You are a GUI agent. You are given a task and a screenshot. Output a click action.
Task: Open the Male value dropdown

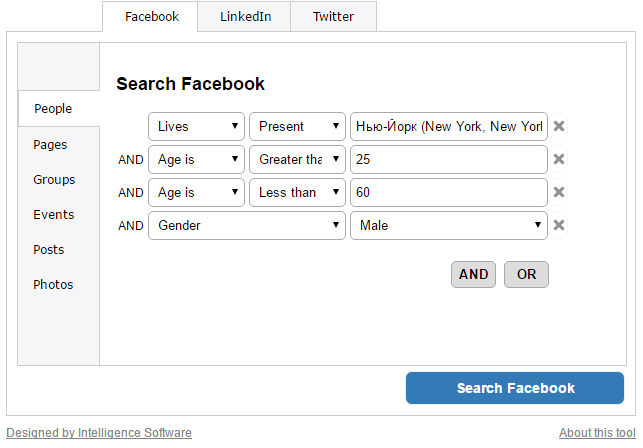click(449, 225)
